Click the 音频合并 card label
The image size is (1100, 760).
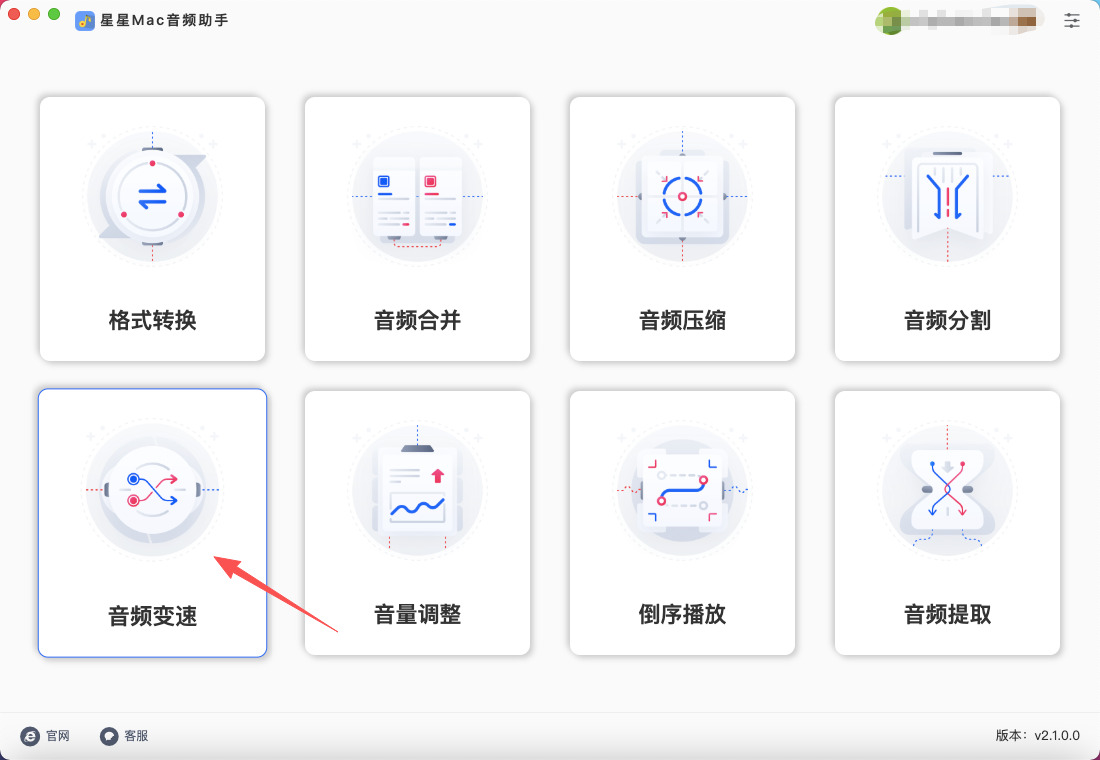coord(417,321)
